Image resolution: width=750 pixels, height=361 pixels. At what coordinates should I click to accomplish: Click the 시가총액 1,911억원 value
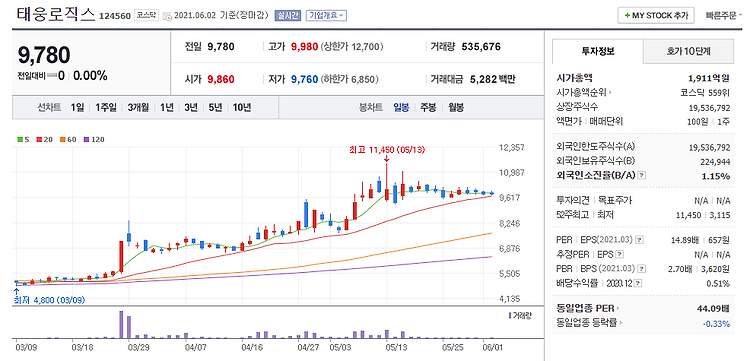pyautogui.click(x=708, y=78)
